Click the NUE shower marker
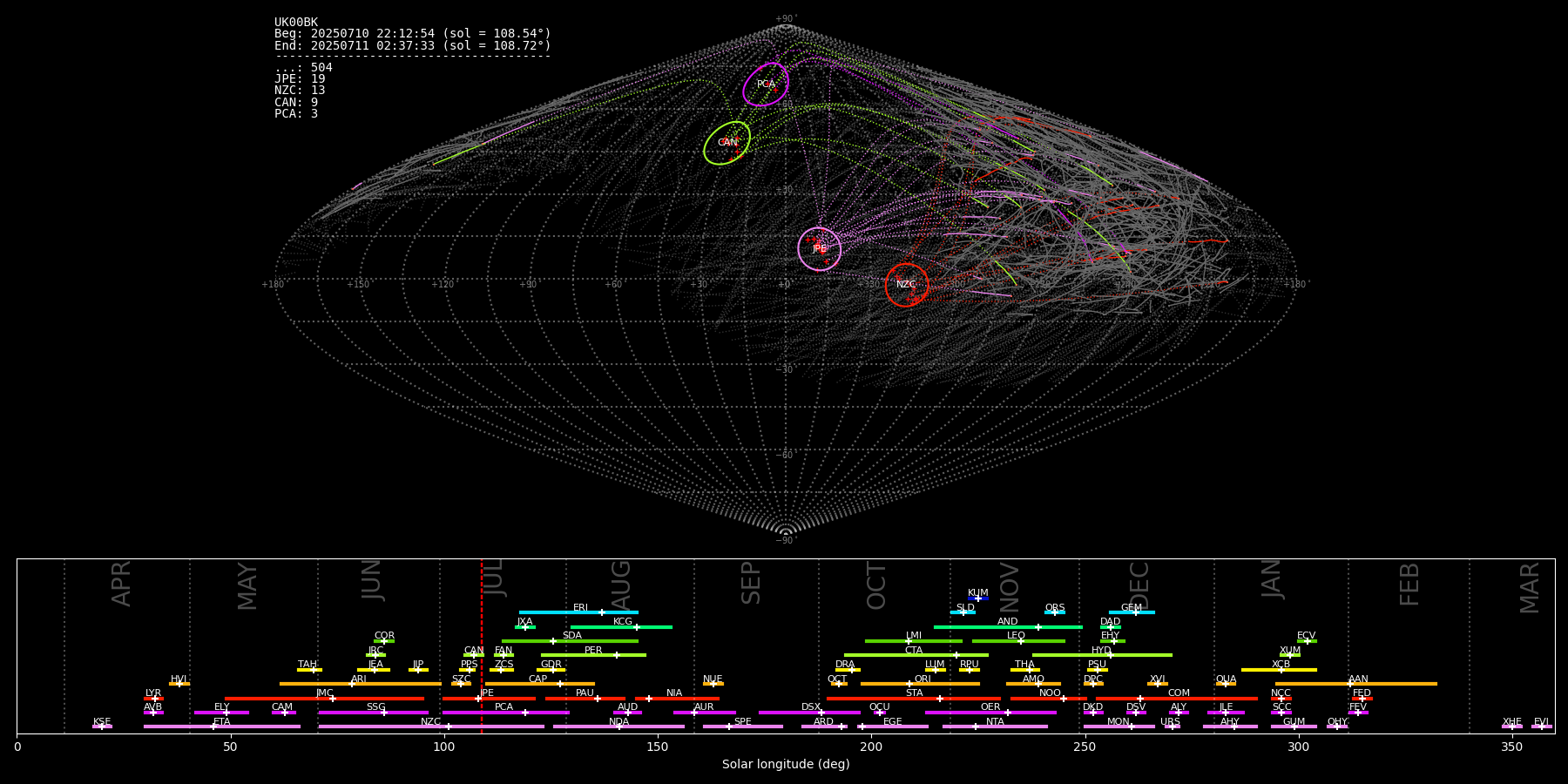1568x784 pixels. coord(713,684)
